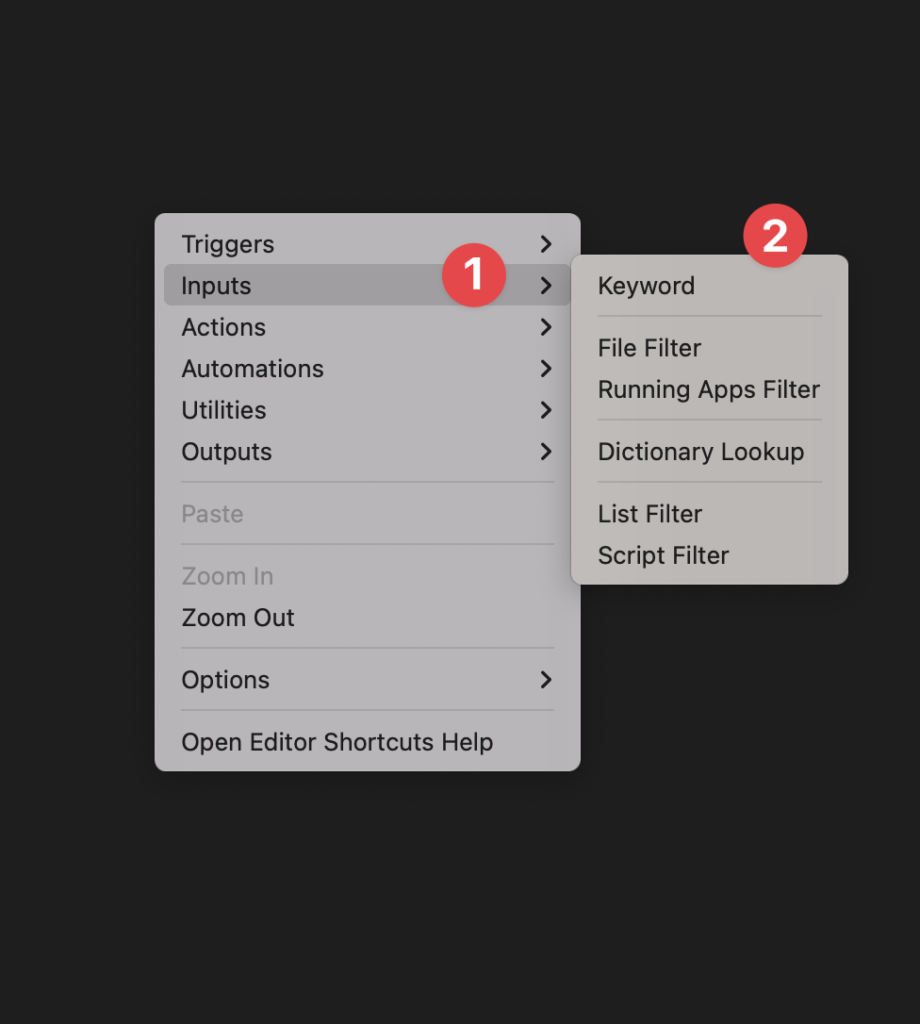The width and height of the screenshot is (920, 1024).
Task: Click the Outputs menu label
Action: click(x=227, y=452)
